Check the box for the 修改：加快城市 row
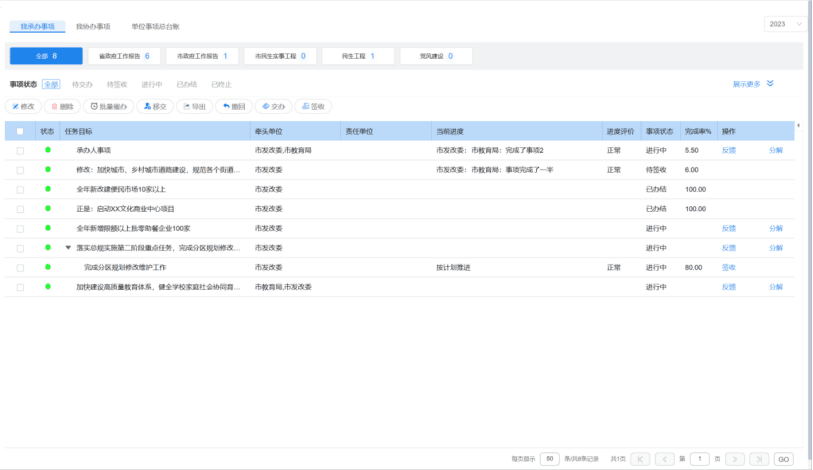813x470 pixels. click(x=20, y=170)
